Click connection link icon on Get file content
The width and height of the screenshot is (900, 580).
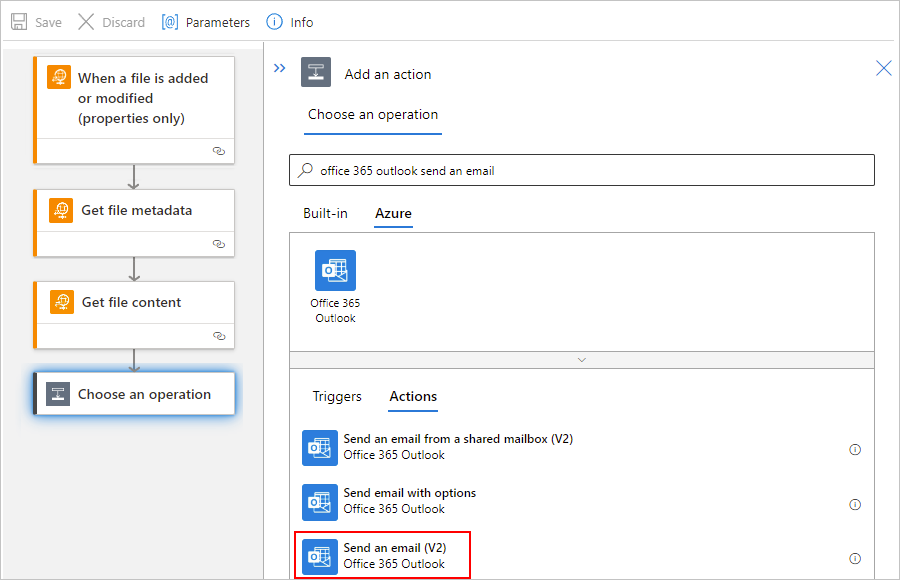pyautogui.click(x=219, y=336)
